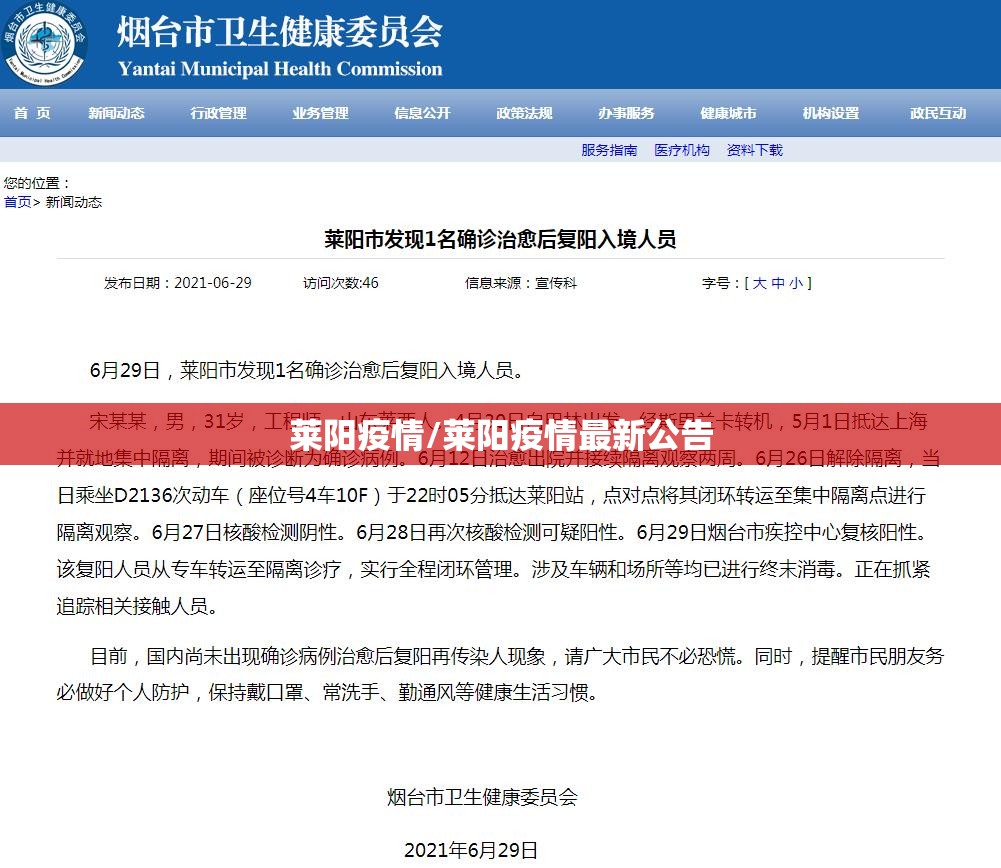This screenshot has height=868, width=1001.
Task: Click the 访问次数:46 counter text
Action: click(x=340, y=283)
